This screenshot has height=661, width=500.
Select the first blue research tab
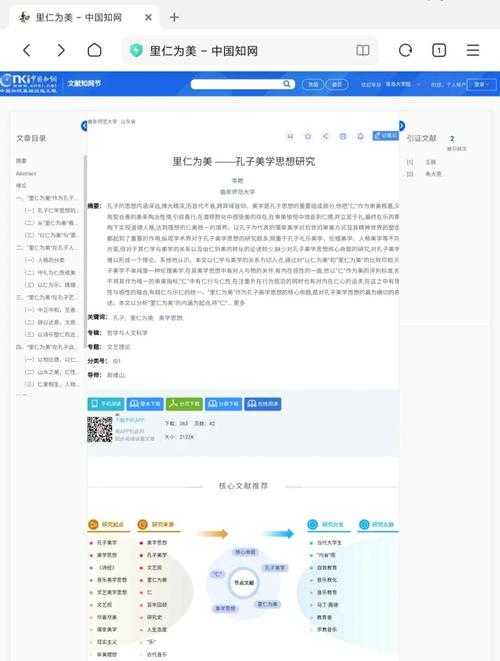[327, 524]
